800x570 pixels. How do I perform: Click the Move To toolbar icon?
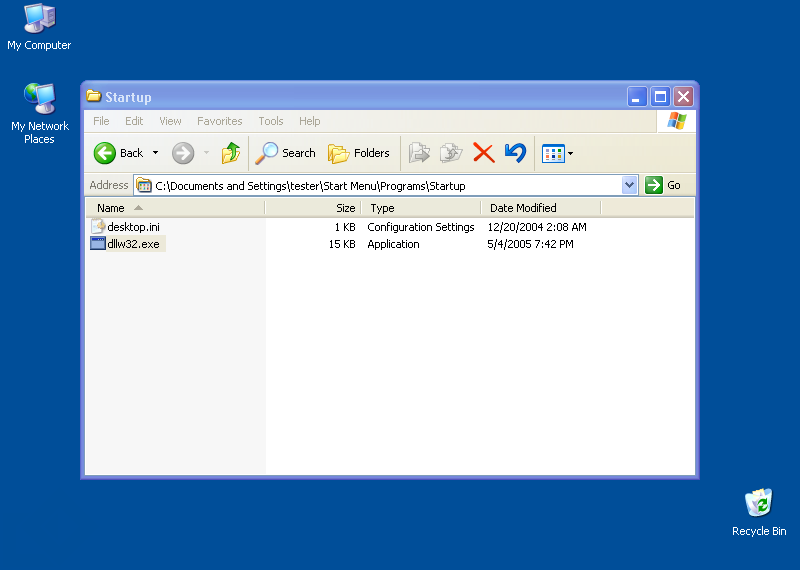click(x=419, y=153)
